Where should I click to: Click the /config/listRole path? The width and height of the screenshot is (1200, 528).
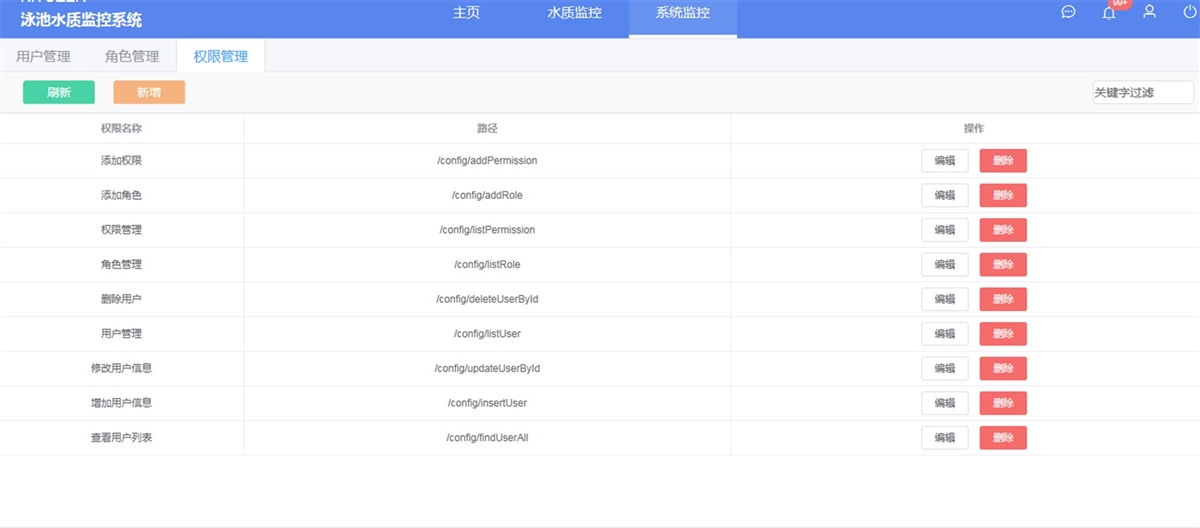tap(487, 265)
